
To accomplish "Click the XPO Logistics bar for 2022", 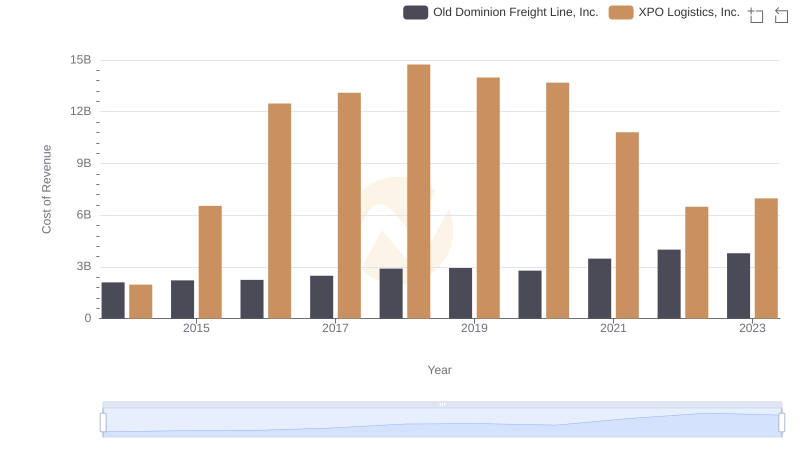I will click(x=696, y=263).
